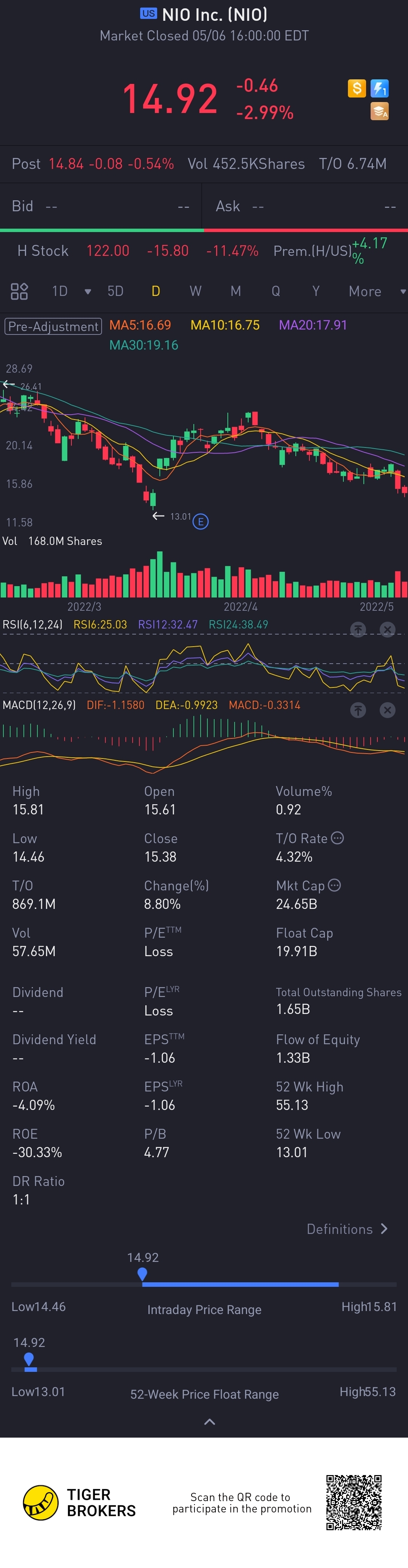Tap the Ask quote panel
408x1568 pixels.
tap(306, 206)
